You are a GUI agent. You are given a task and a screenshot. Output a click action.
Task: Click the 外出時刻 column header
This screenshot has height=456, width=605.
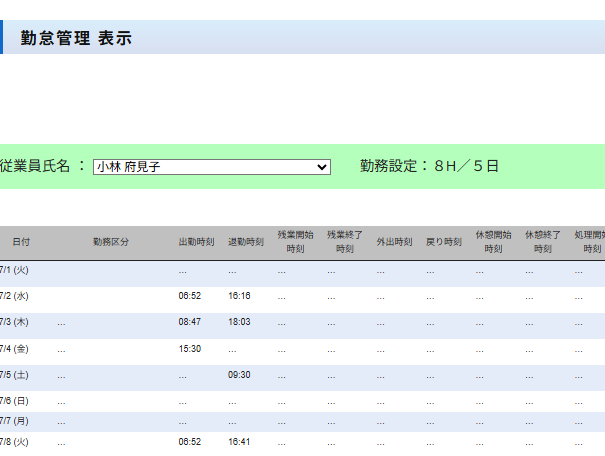[394, 242]
